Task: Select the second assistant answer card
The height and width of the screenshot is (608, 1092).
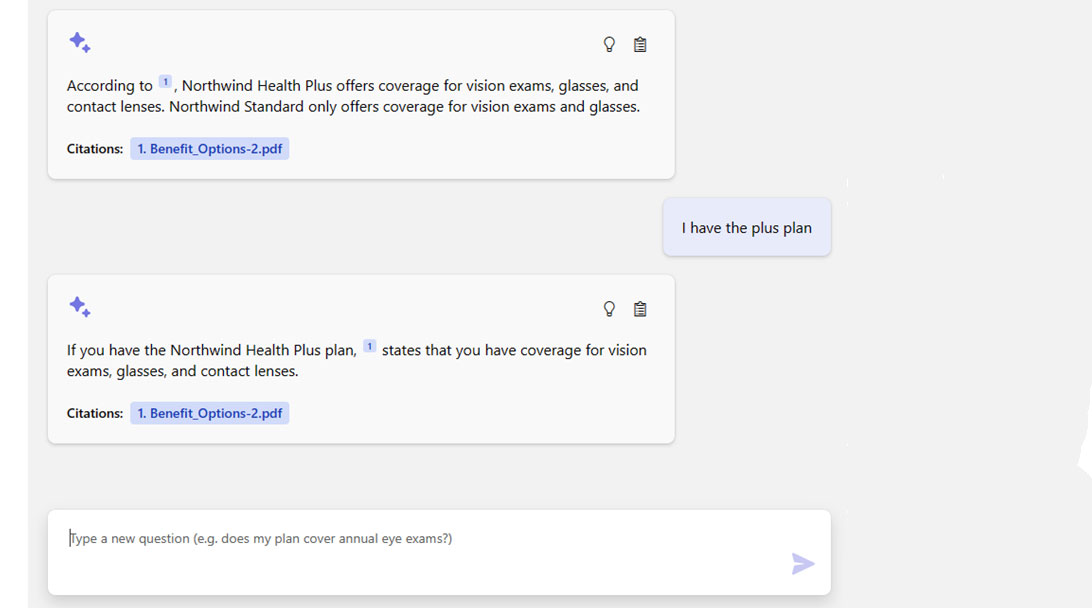Action: click(360, 360)
